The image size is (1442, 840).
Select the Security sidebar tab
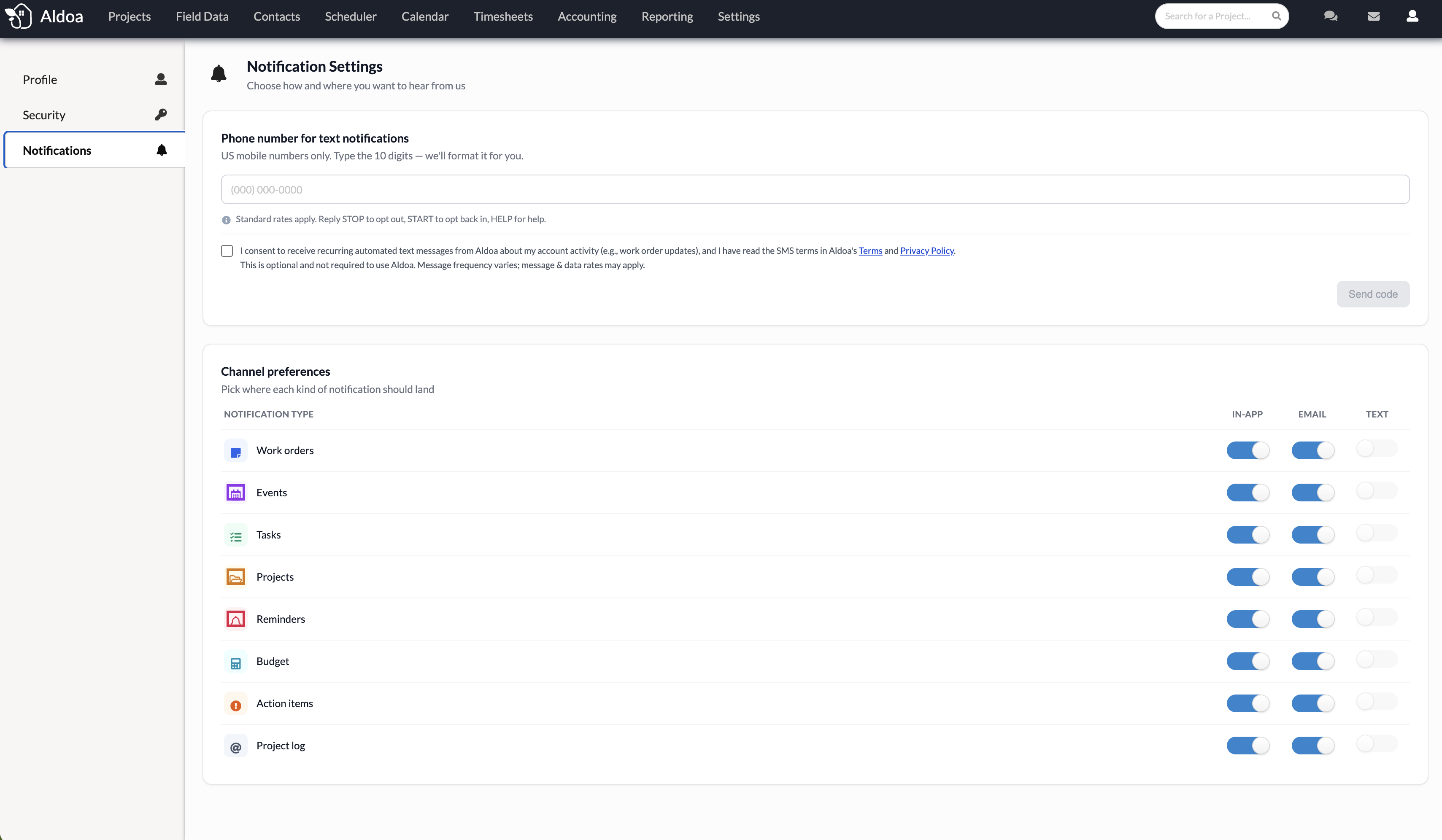94,115
